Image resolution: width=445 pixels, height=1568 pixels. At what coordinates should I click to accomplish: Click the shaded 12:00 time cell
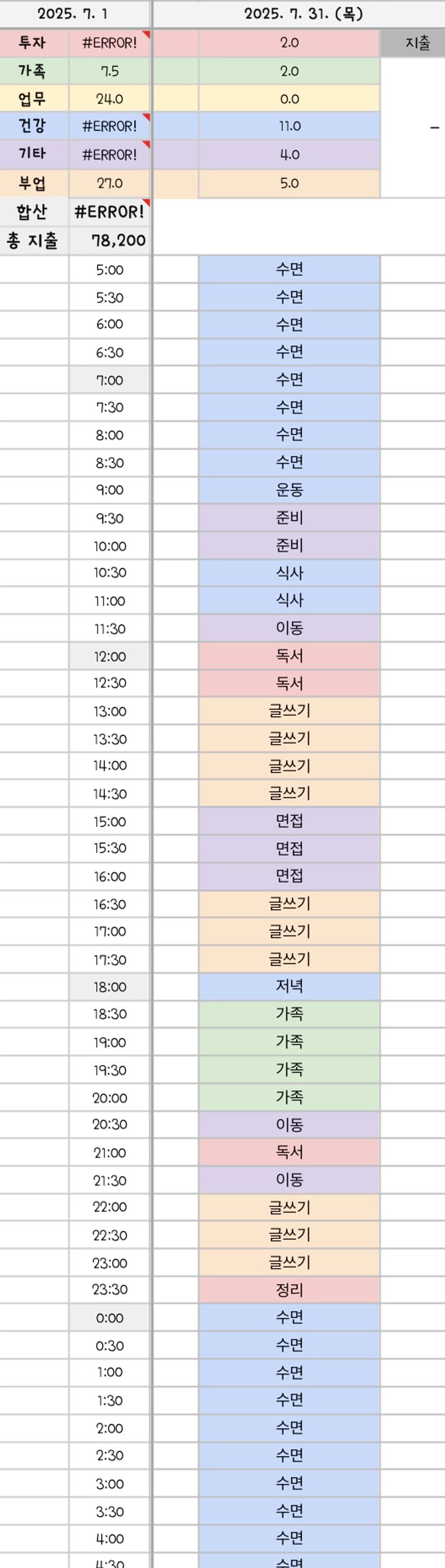tap(110, 656)
